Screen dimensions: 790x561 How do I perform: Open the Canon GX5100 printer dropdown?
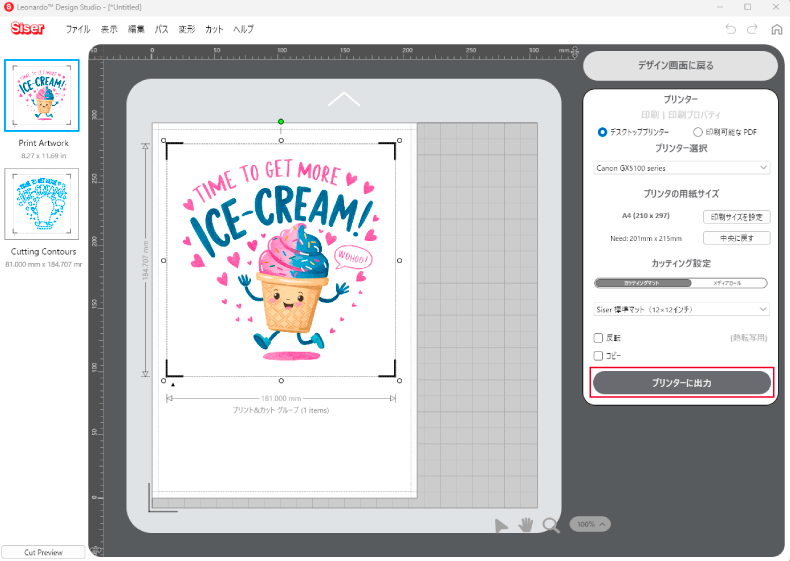point(682,168)
